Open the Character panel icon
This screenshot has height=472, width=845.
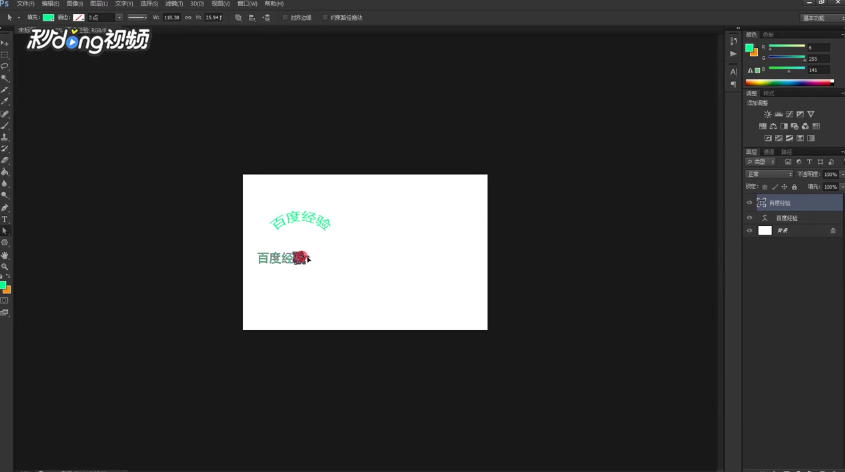pyautogui.click(x=733, y=71)
